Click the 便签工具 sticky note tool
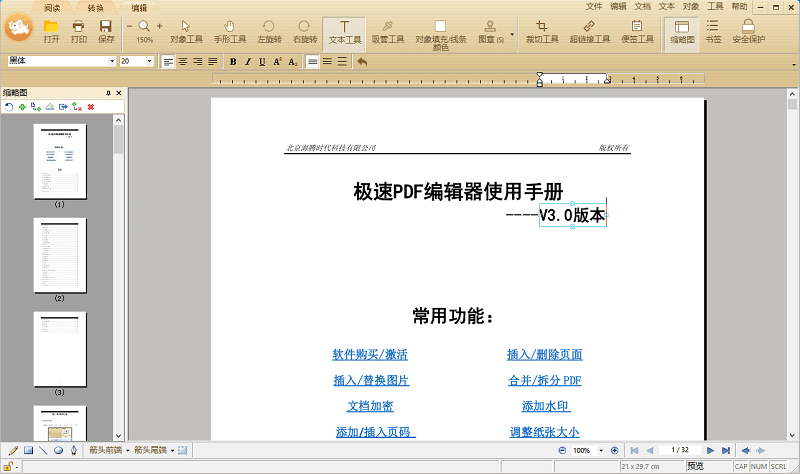800x474 pixels. click(x=637, y=31)
